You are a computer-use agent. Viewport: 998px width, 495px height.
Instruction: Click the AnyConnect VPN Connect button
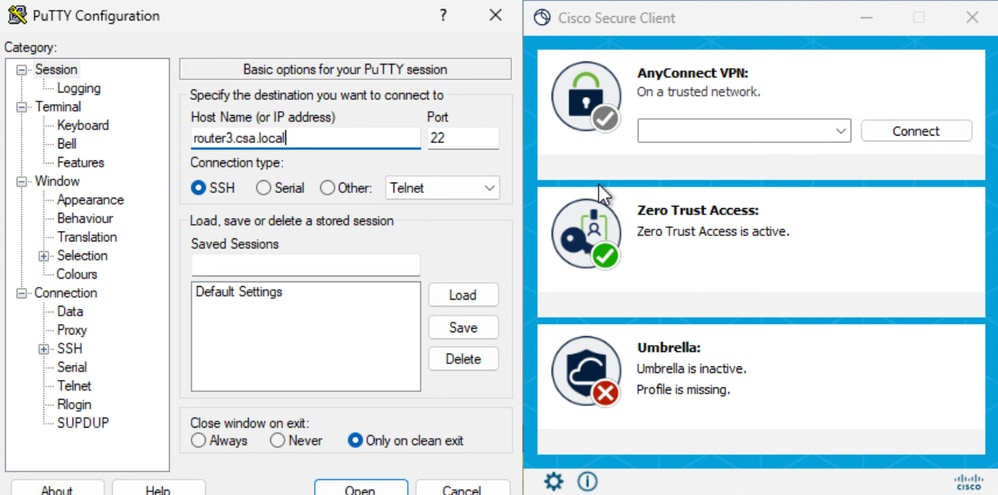916,131
